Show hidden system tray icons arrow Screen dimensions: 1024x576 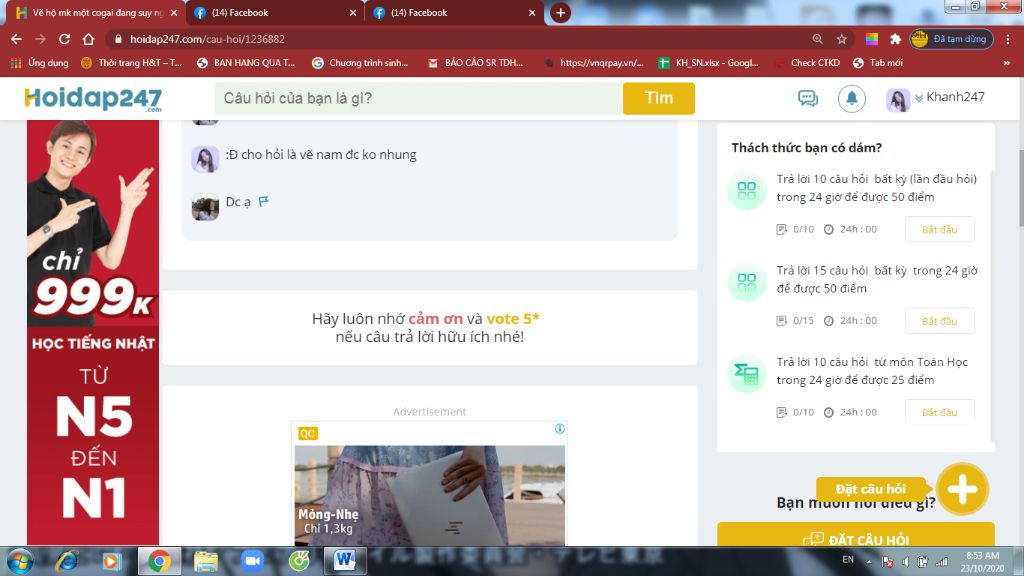[x=869, y=562]
